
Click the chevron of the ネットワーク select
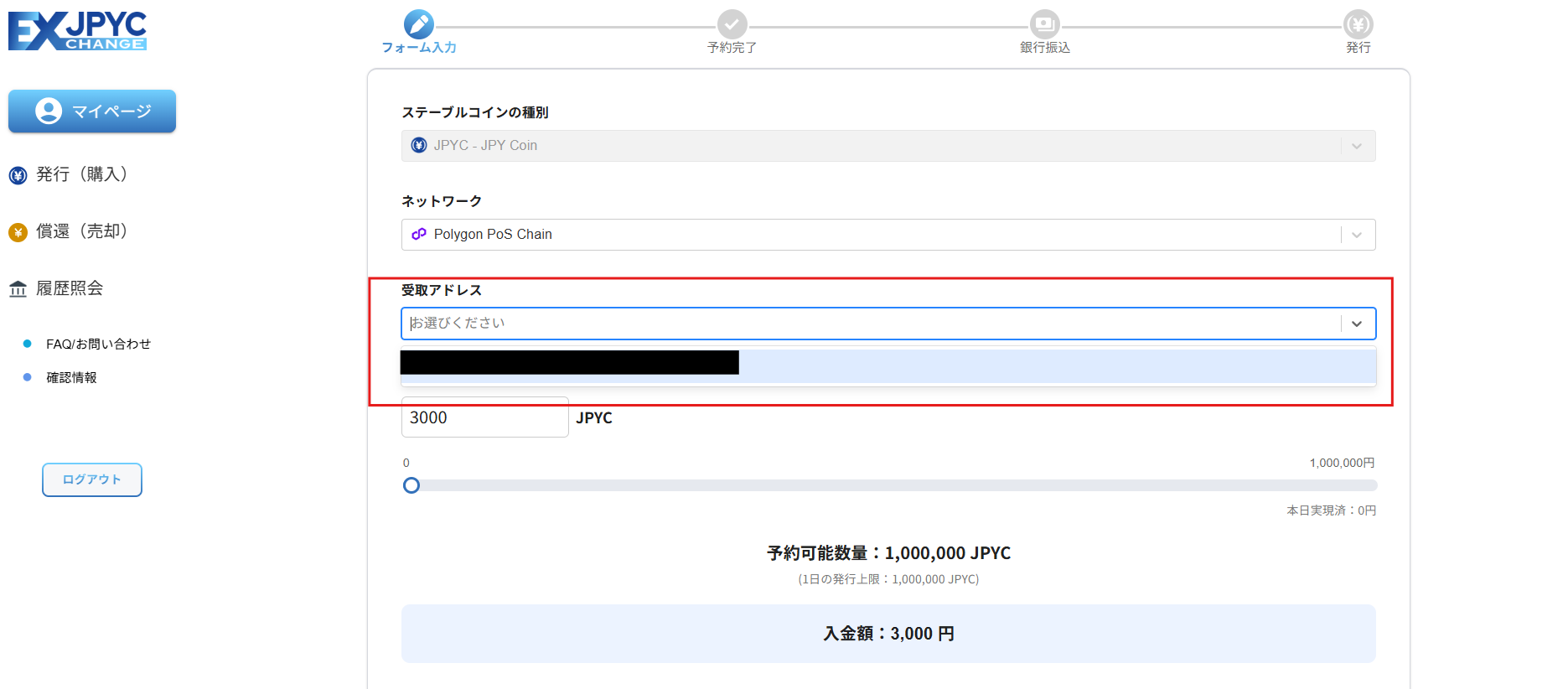click(1357, 235)
